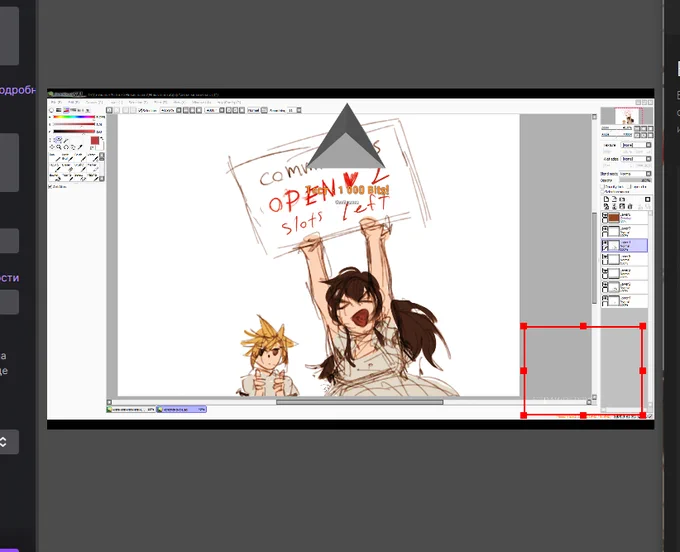Screen dimensions: 680x552
Task: Transfer layer down button
Action: tap(606, 206)
